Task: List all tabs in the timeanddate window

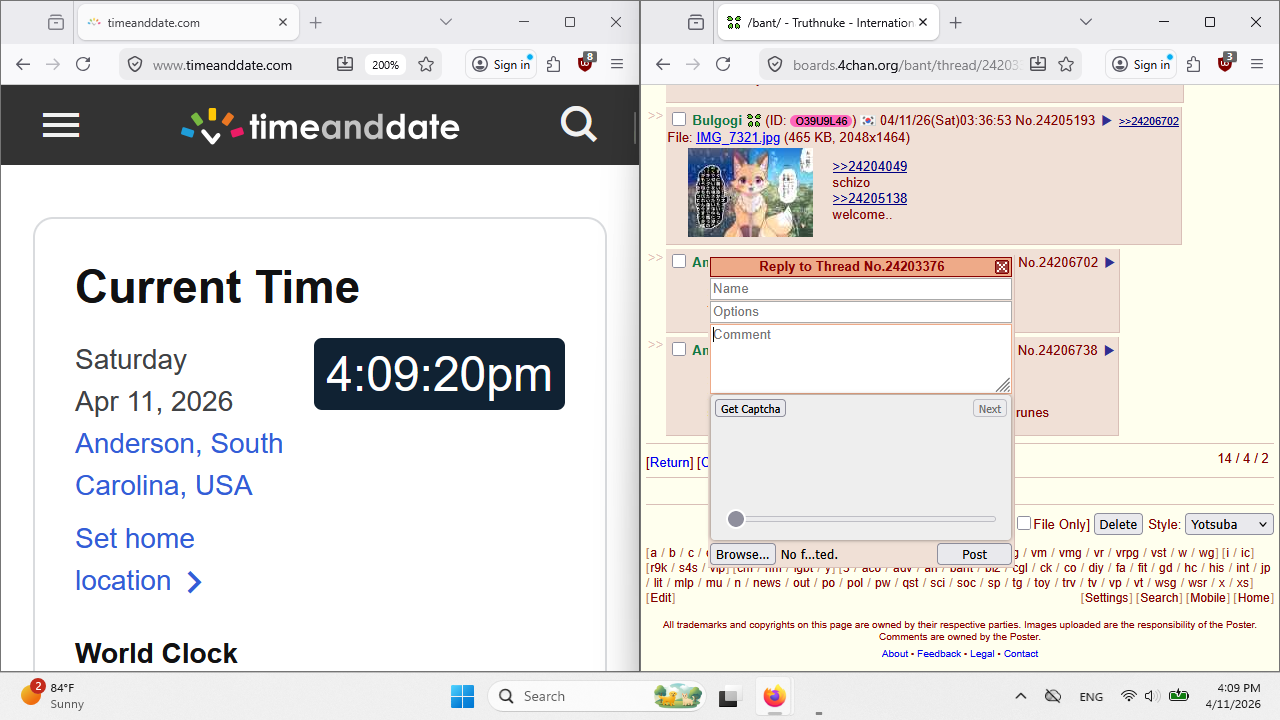Action: pyautogui.click(x=446, y=22)
